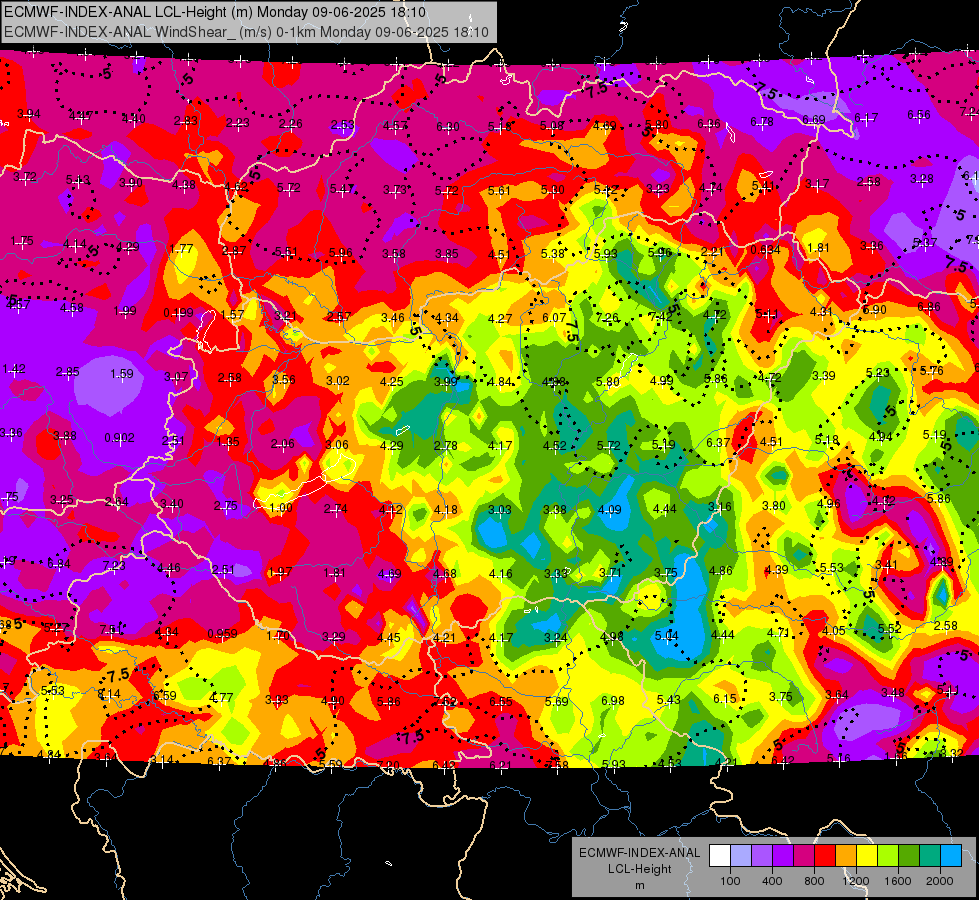Click the wind shear value 2.06
Image resolution: width=979 pixels, height=900 pixels.
[283, 443]
